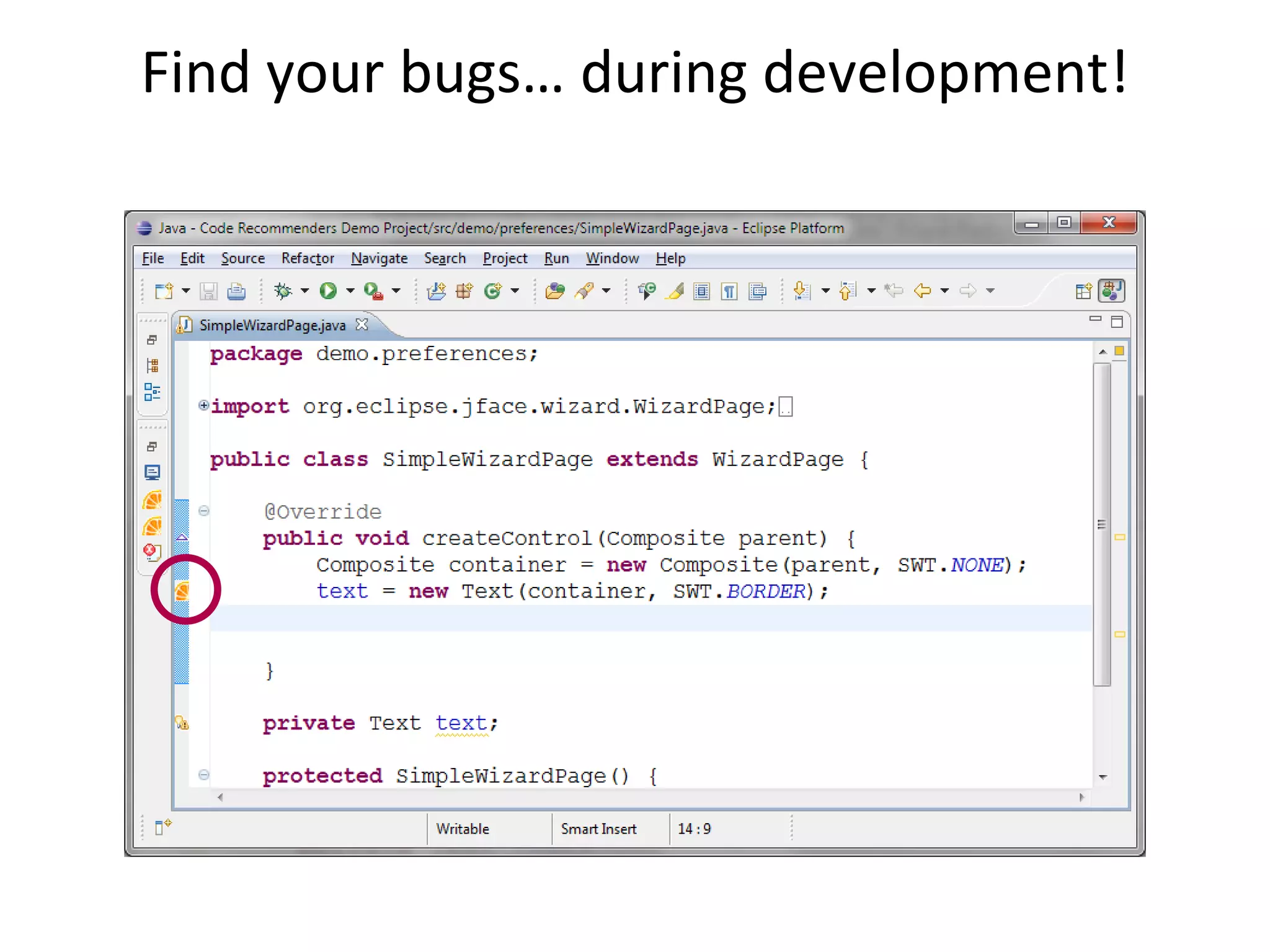Viewport: 1270px width, 952px height.
Task: Click the folded imports placeholder box
Action: point(786,407)
